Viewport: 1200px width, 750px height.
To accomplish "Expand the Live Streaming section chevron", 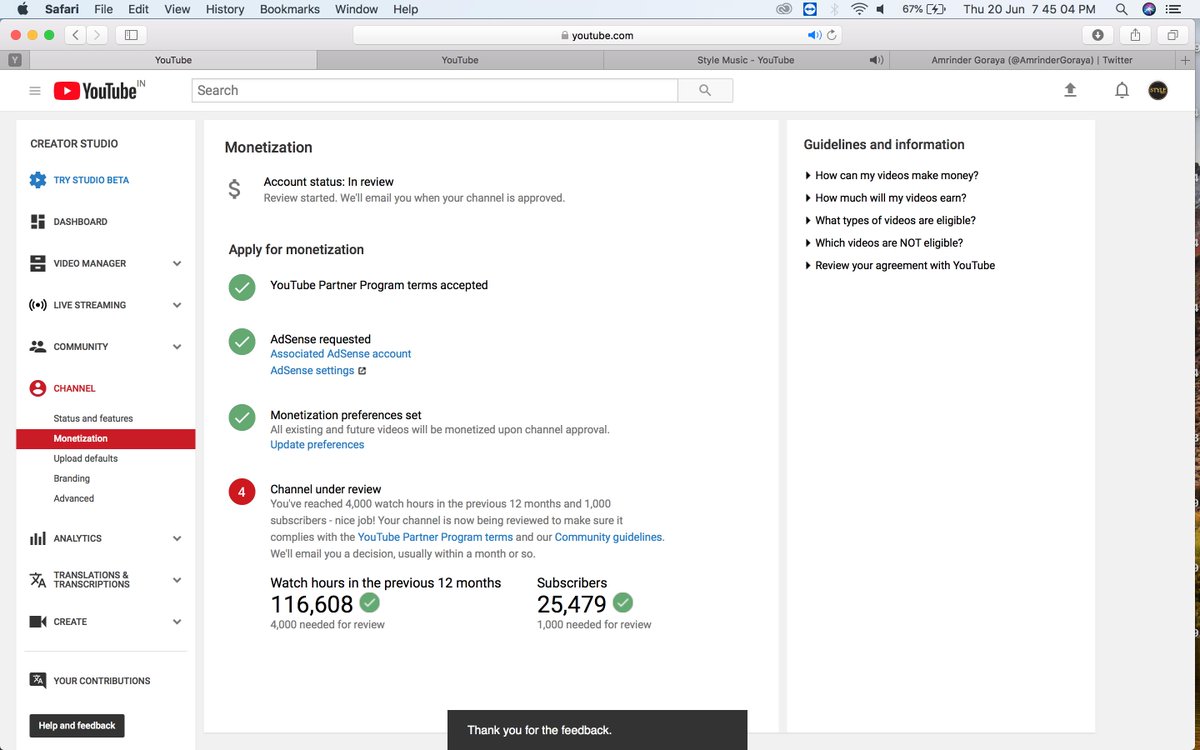I will (177, 305).
